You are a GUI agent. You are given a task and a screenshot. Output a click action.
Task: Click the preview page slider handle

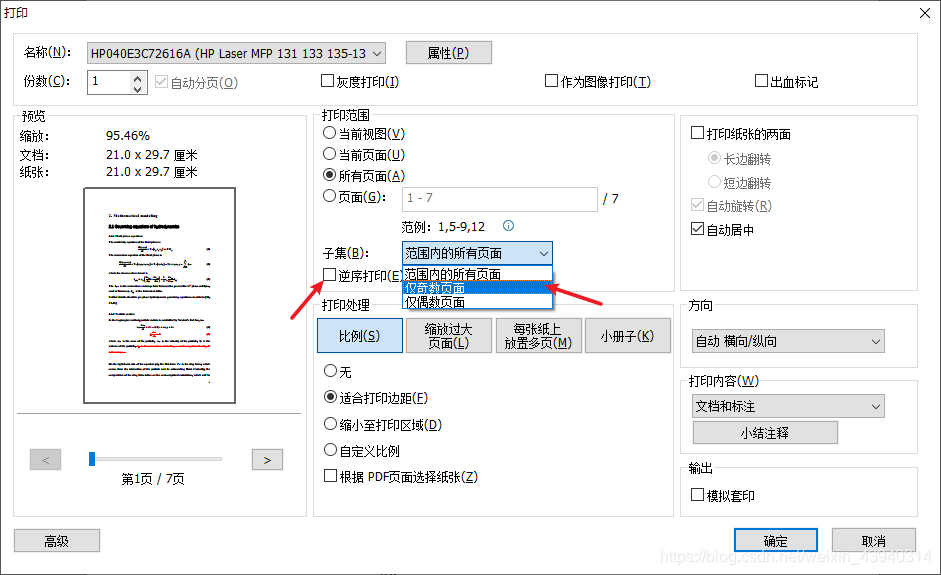[x=92, y=459]
